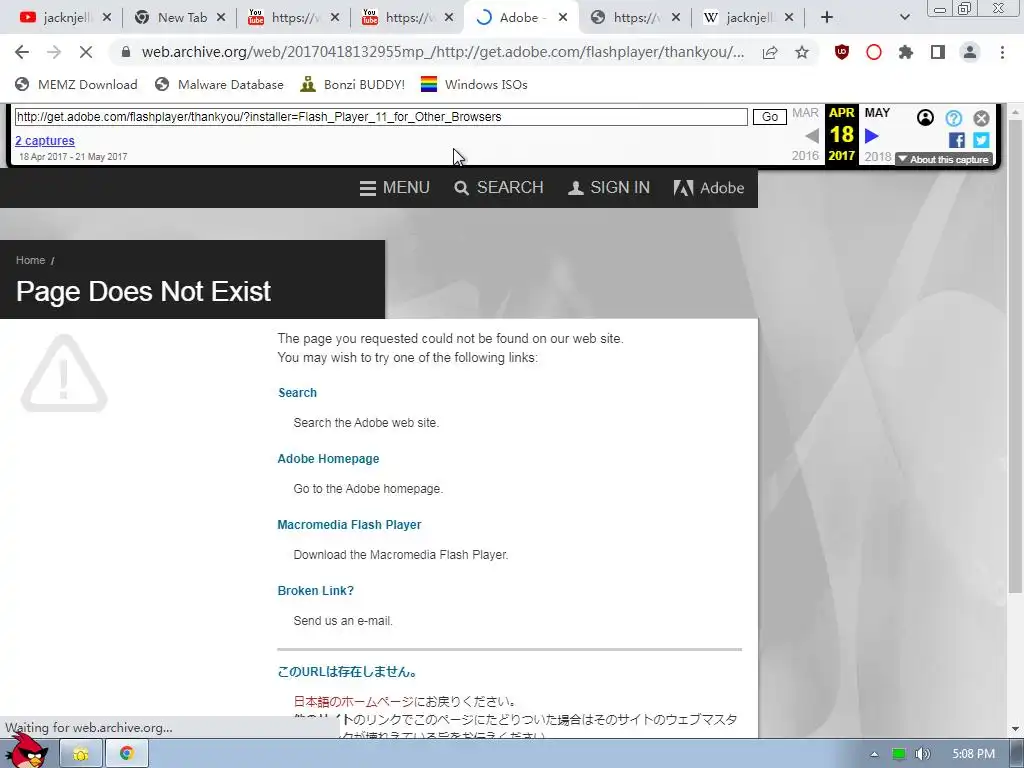Open a new tab with the plus button
1024x768 pixels.
[827, 18]
